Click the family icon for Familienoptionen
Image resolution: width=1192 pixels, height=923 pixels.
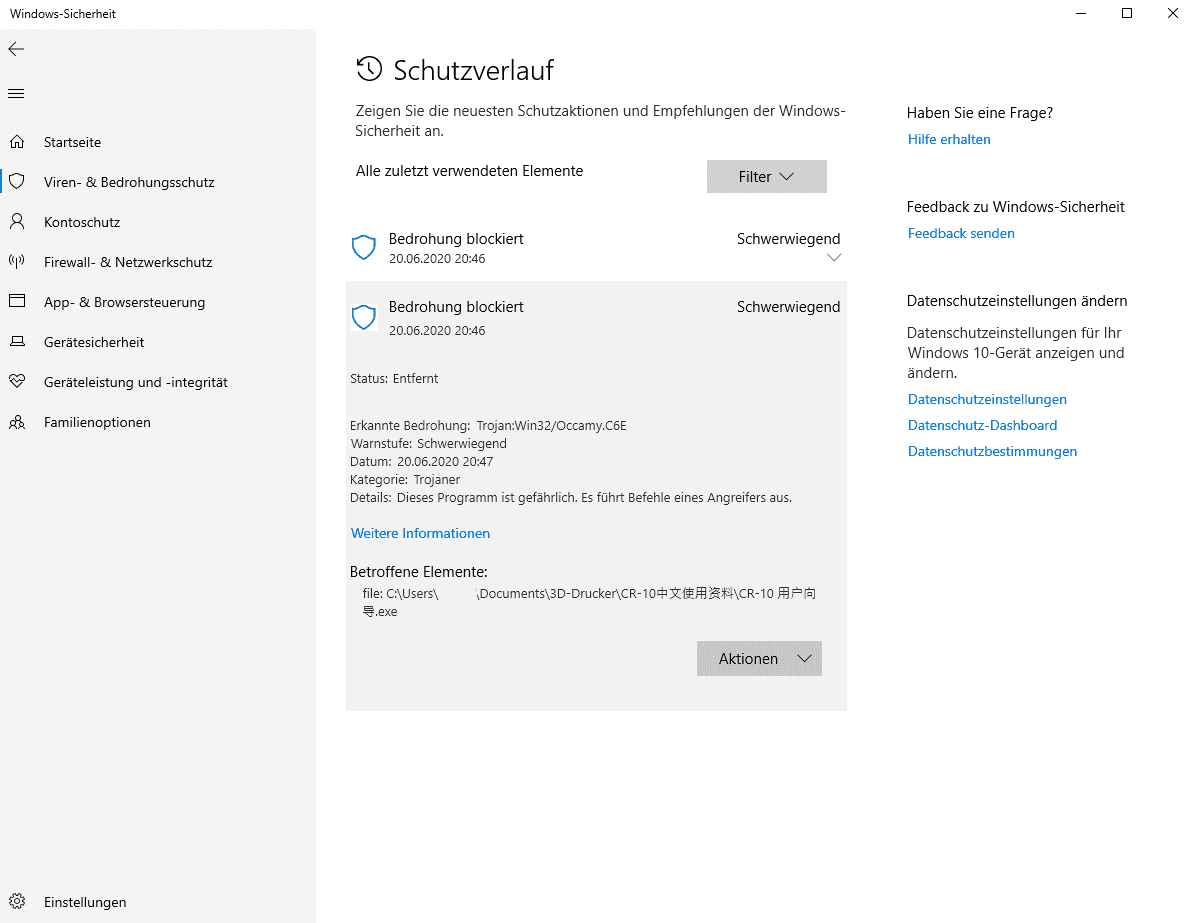click(x=17, y=422)
